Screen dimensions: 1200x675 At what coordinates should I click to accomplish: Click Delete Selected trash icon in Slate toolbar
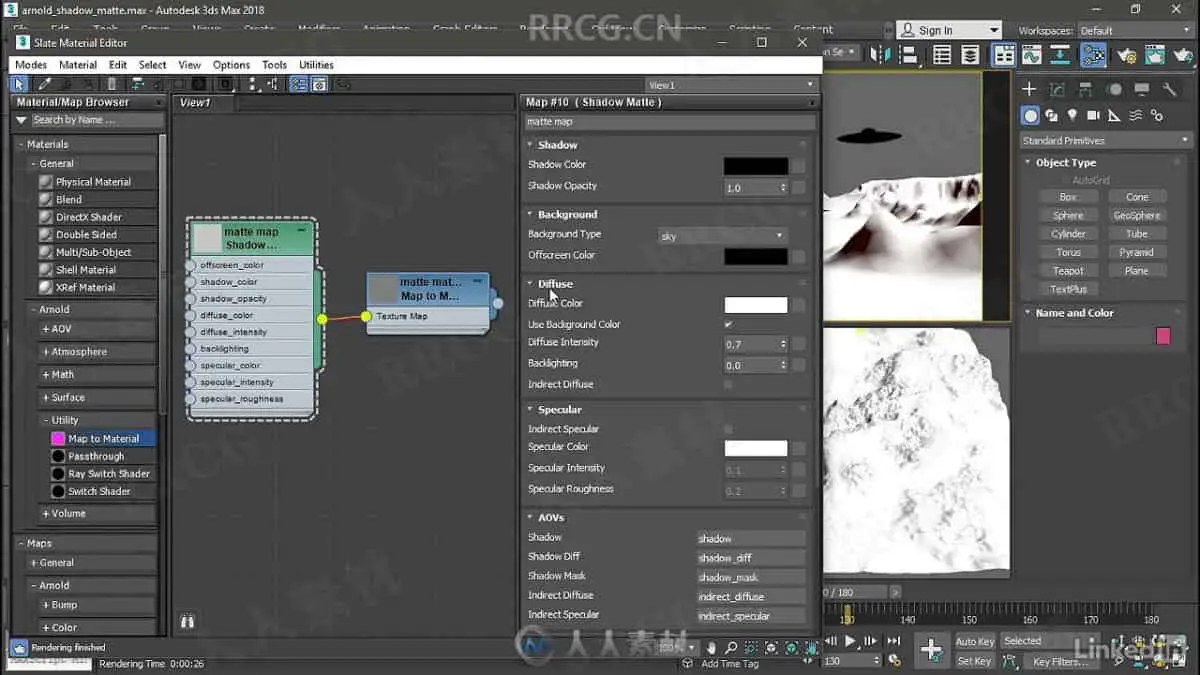[112, 84]
